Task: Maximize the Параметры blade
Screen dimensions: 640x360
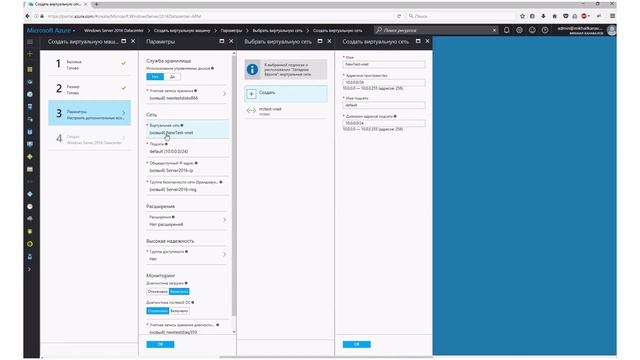Action: pos(222,41)
